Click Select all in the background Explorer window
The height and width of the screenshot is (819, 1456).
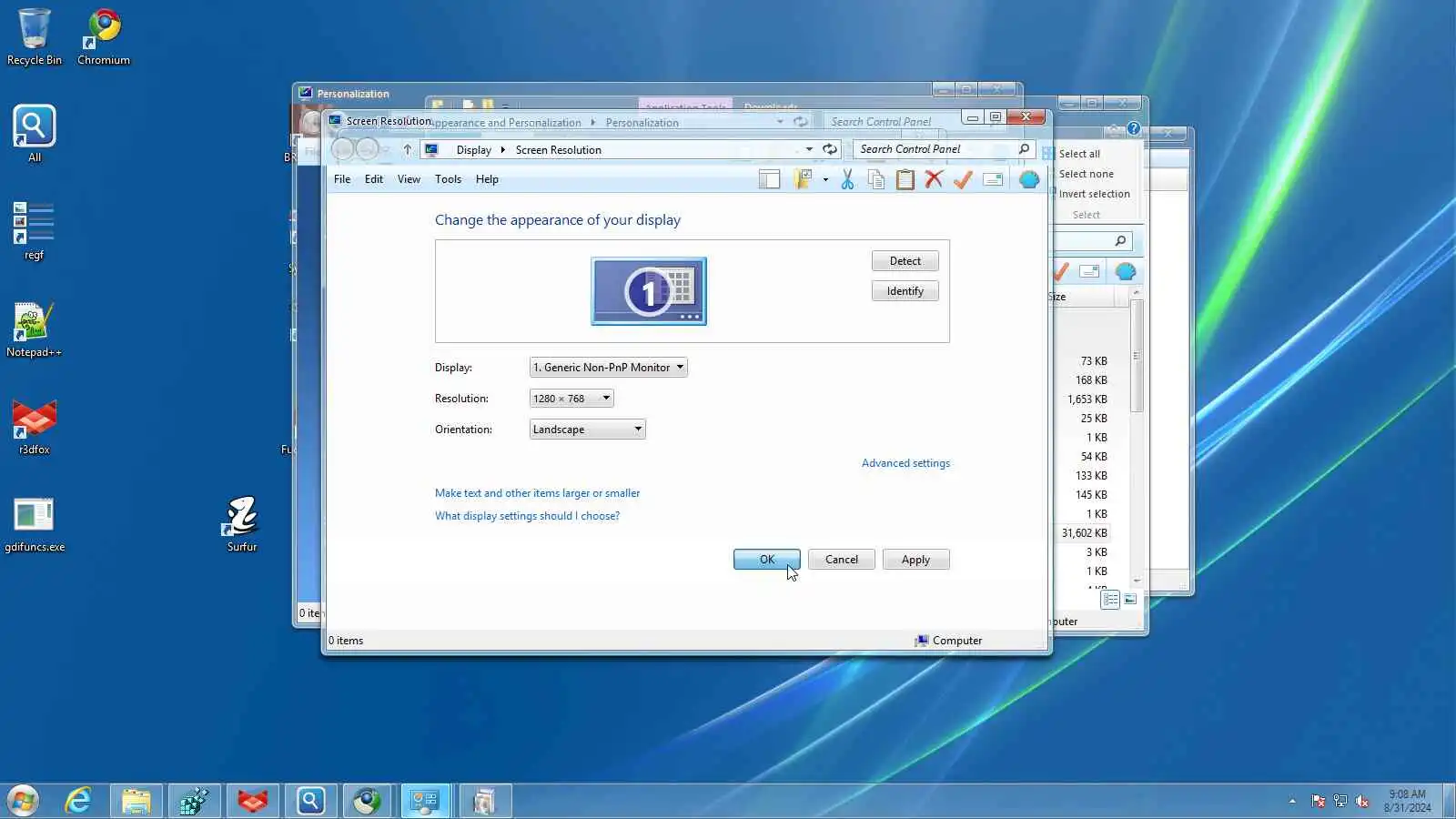1079,154
